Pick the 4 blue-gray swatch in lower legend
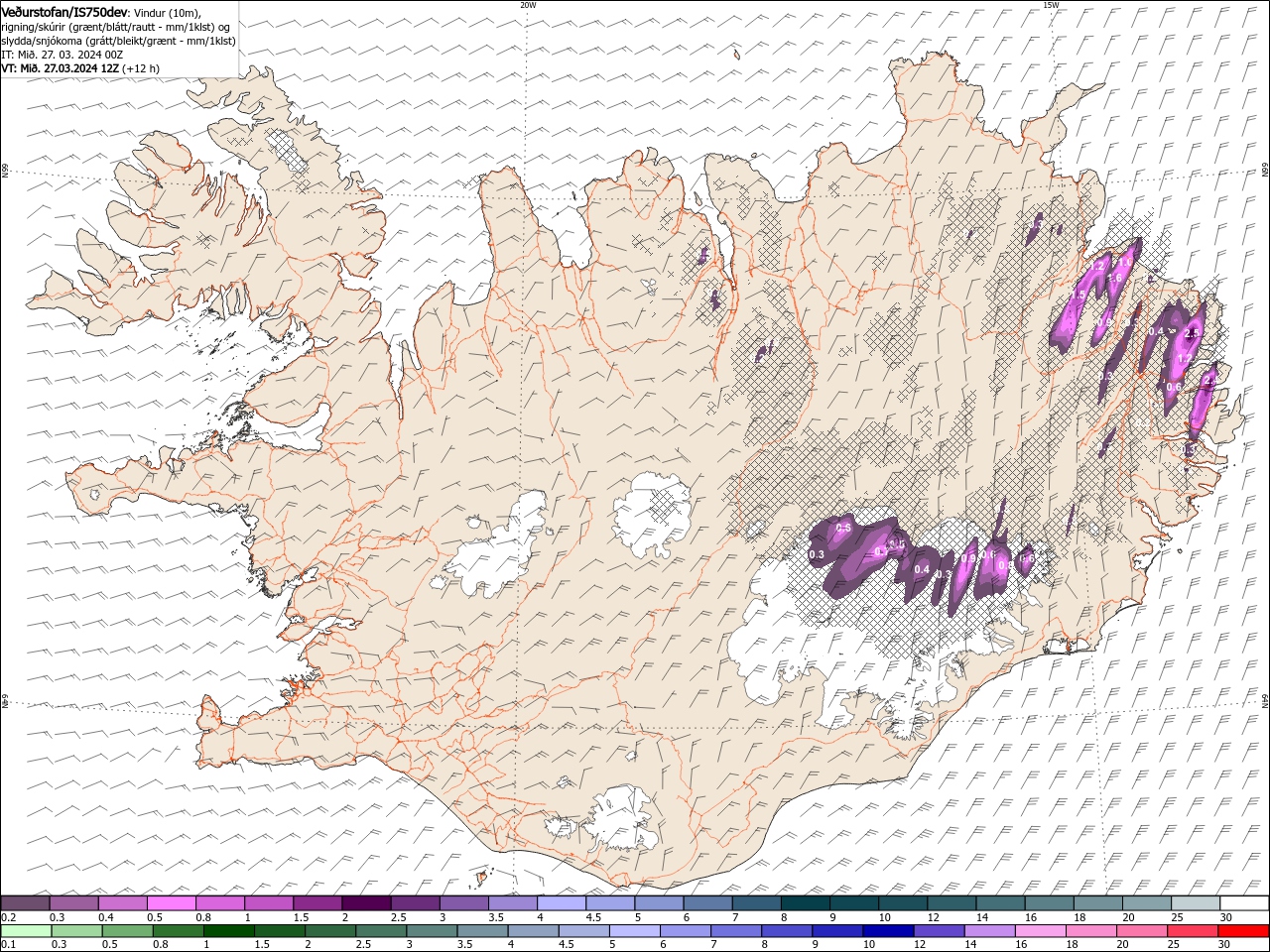1270x952 pixels. (533, 931)
